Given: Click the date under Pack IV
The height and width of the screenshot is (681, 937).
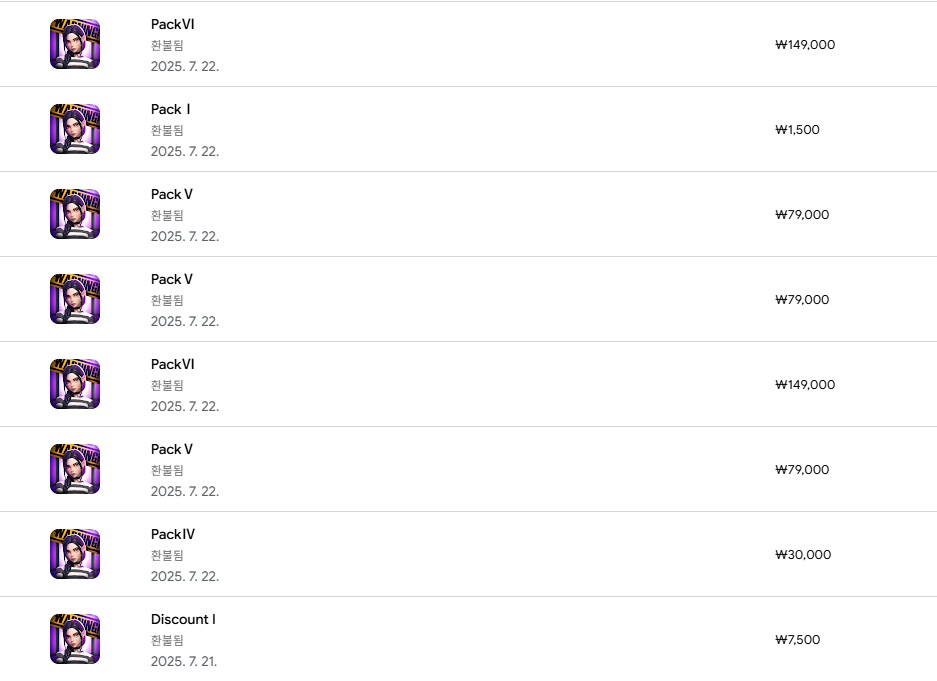Looking at the screenshot, I should [185, 576].
